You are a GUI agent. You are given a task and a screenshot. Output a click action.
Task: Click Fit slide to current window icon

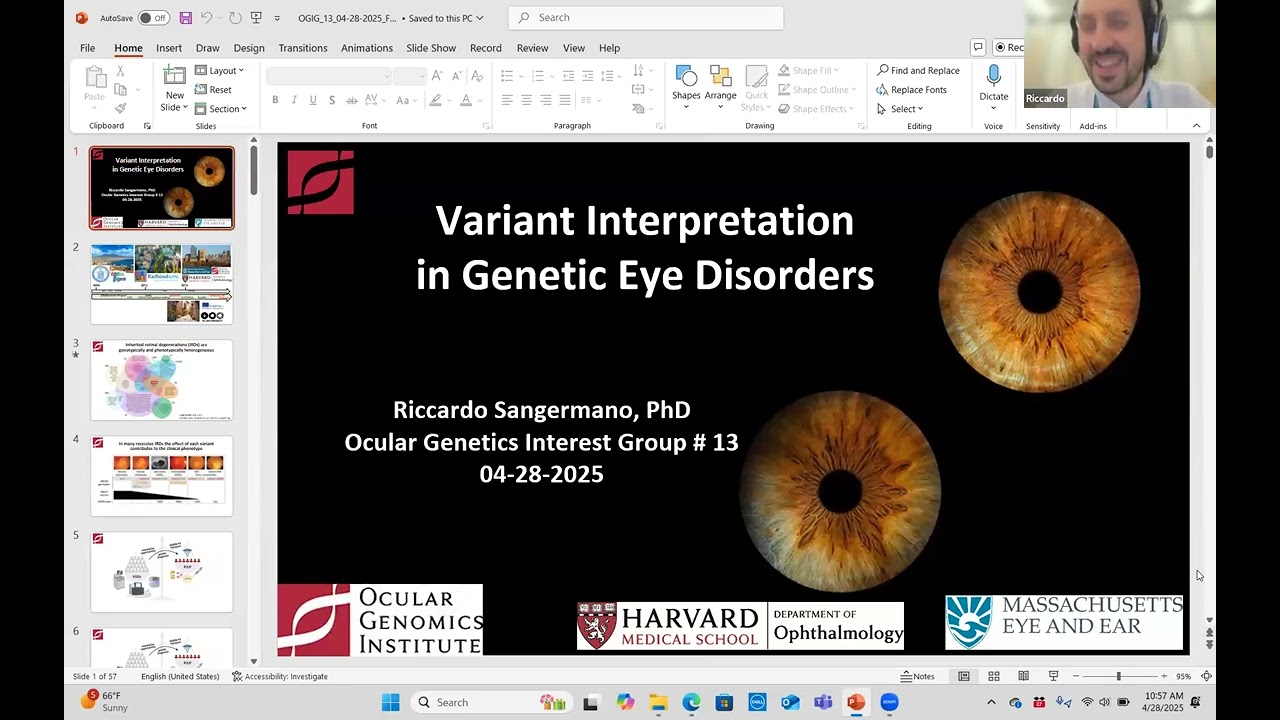1206,677
